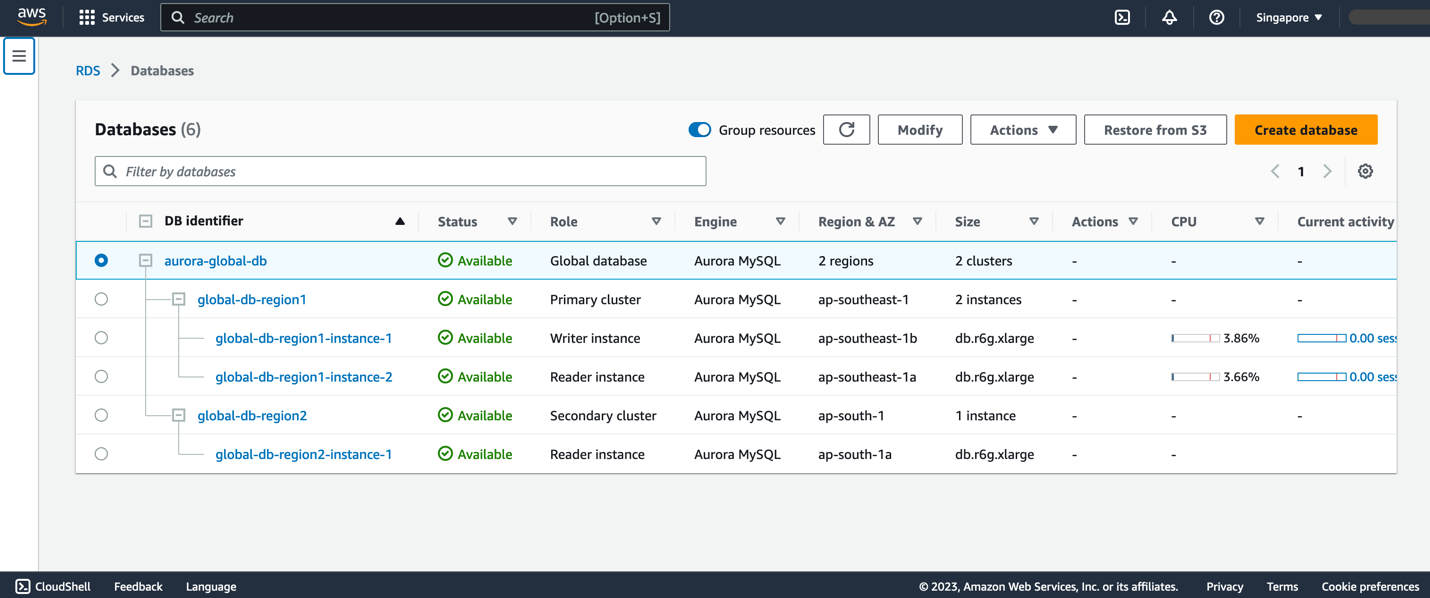Open the global-db-region1 cluster link
Screen dimensions: 1430x598
pyautogui.click(x=252, y=299)
